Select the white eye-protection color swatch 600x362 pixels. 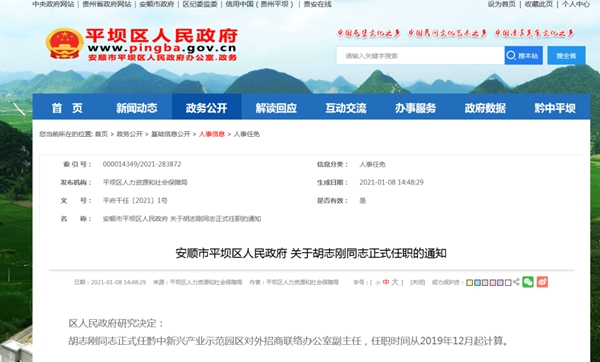pos(508,283)
